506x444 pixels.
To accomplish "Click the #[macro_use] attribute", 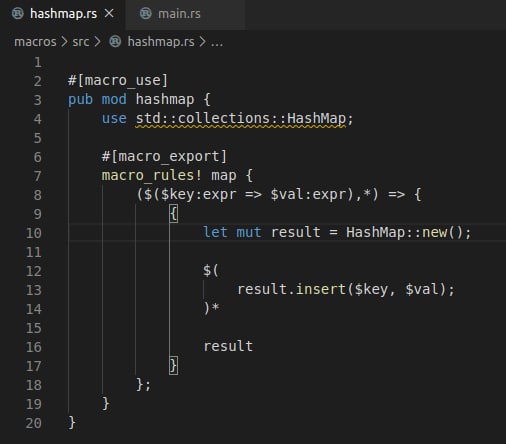I will coord(118,81).
